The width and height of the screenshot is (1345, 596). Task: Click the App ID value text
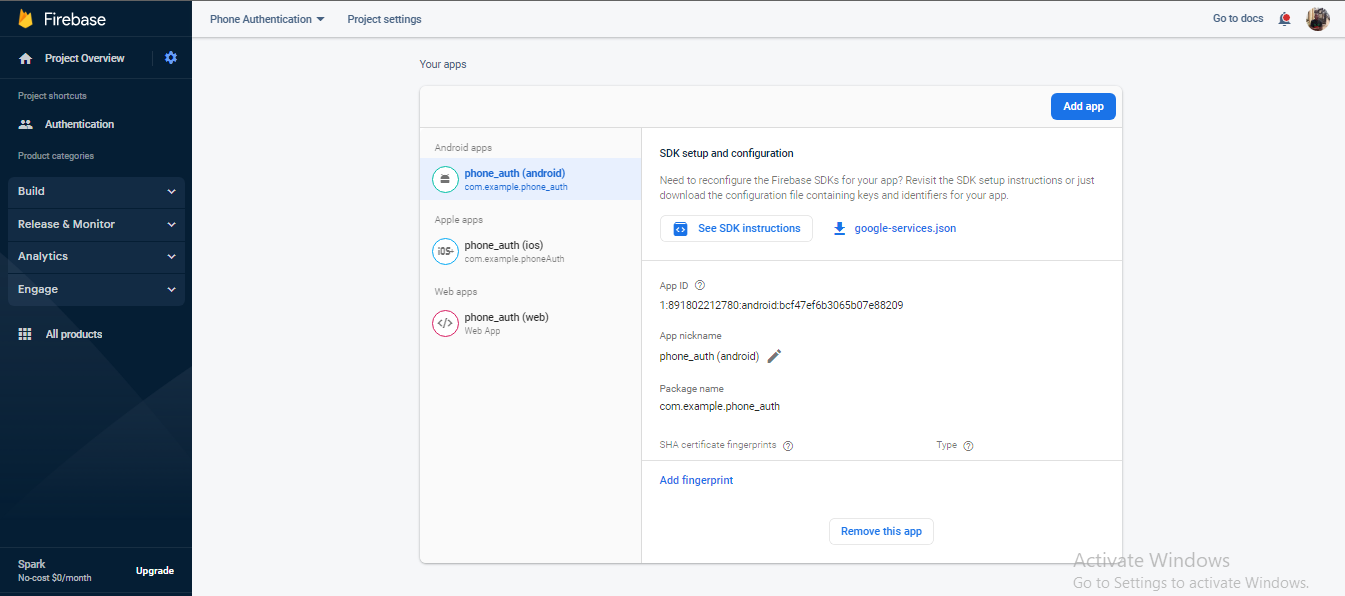(781, 305)
